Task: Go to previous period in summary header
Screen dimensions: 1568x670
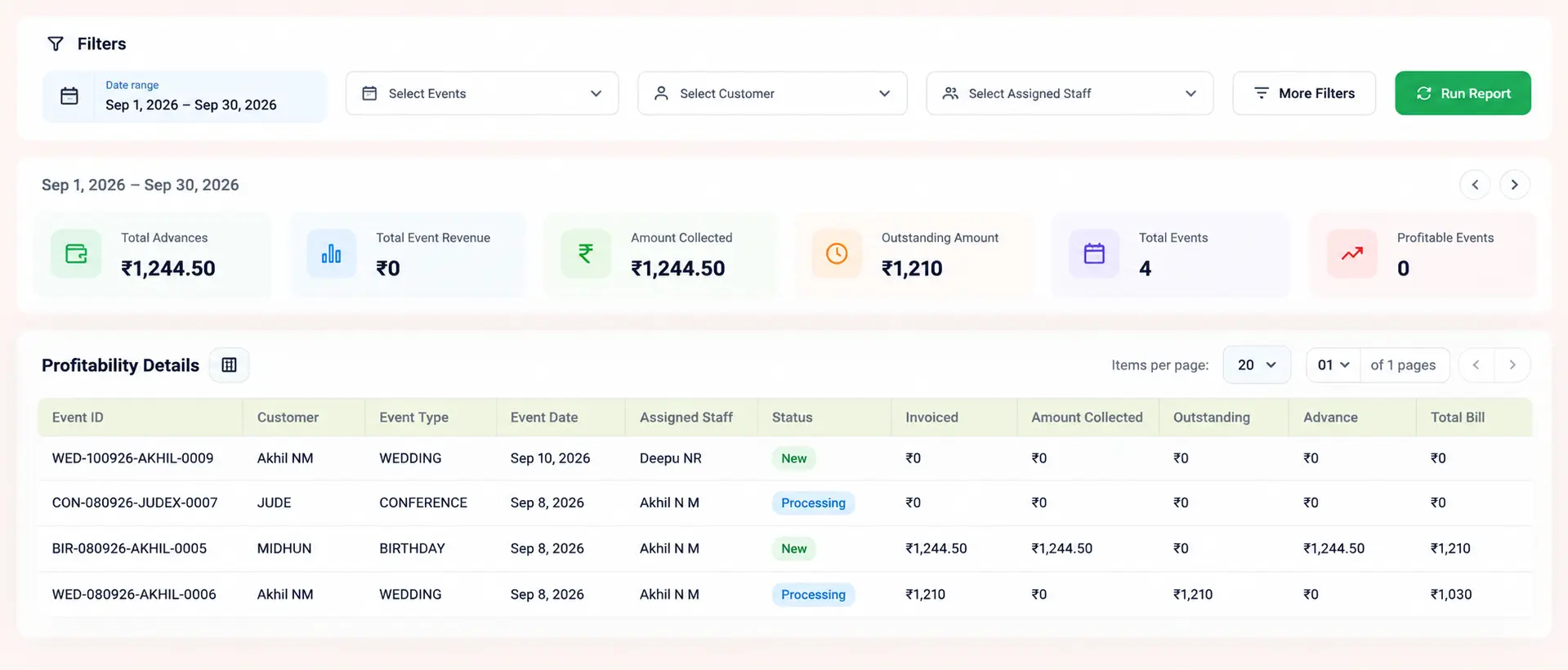Action: click(x=1475, y=185)
